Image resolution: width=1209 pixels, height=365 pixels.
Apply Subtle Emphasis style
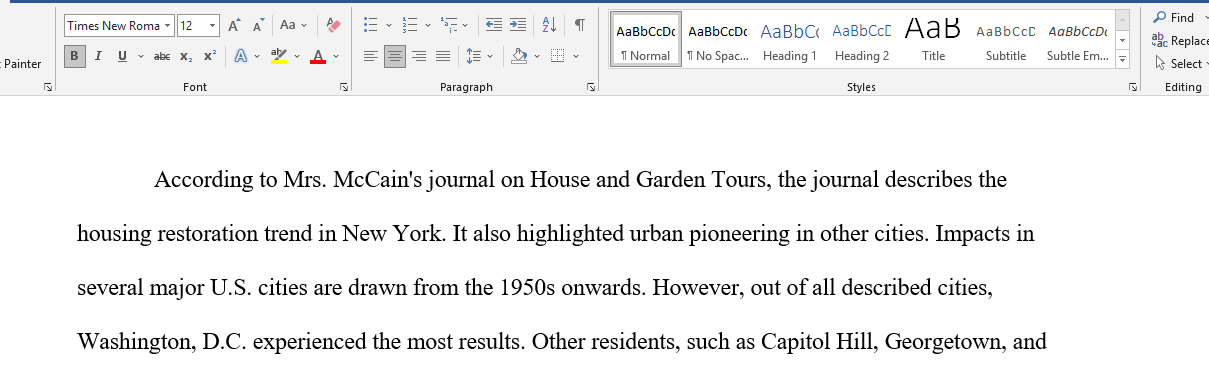click(1078, 39)
